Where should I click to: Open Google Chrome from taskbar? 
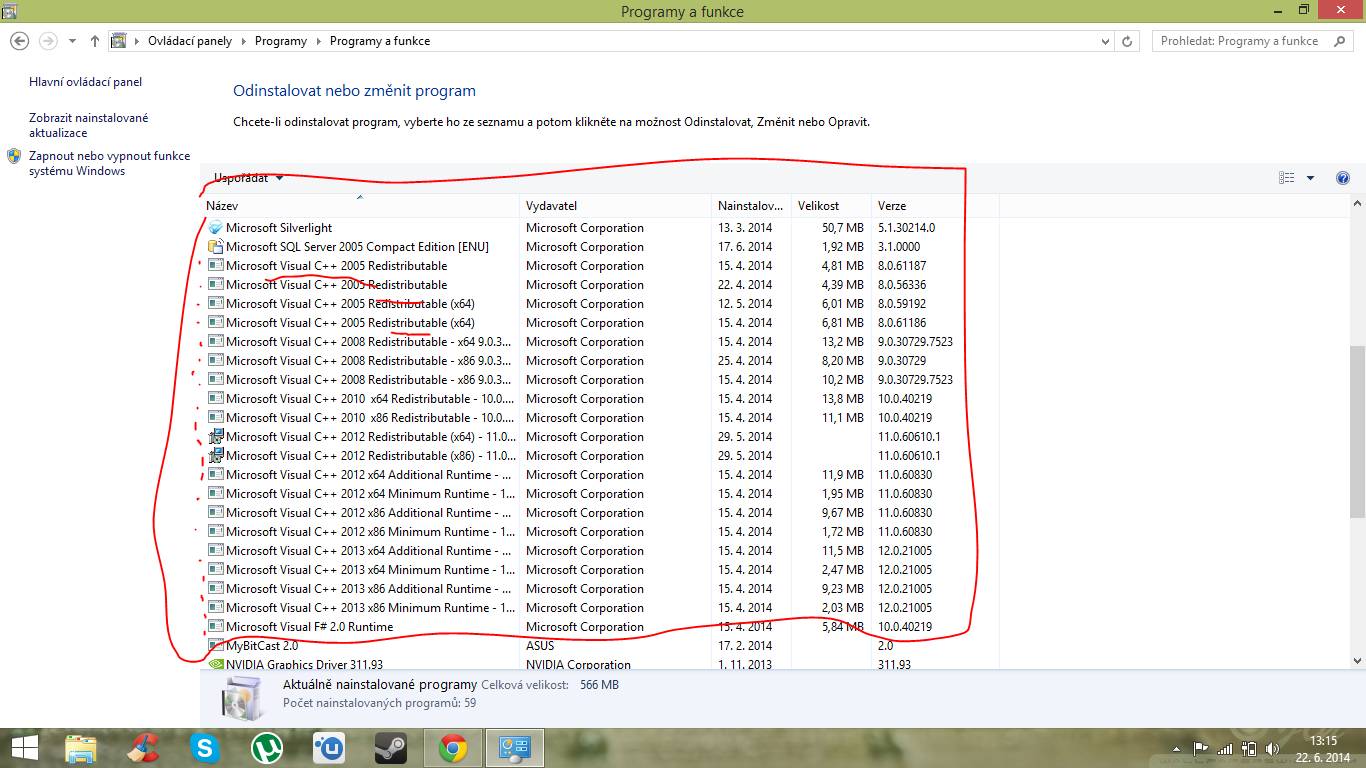pyautogui.click(x=452, y=748)
